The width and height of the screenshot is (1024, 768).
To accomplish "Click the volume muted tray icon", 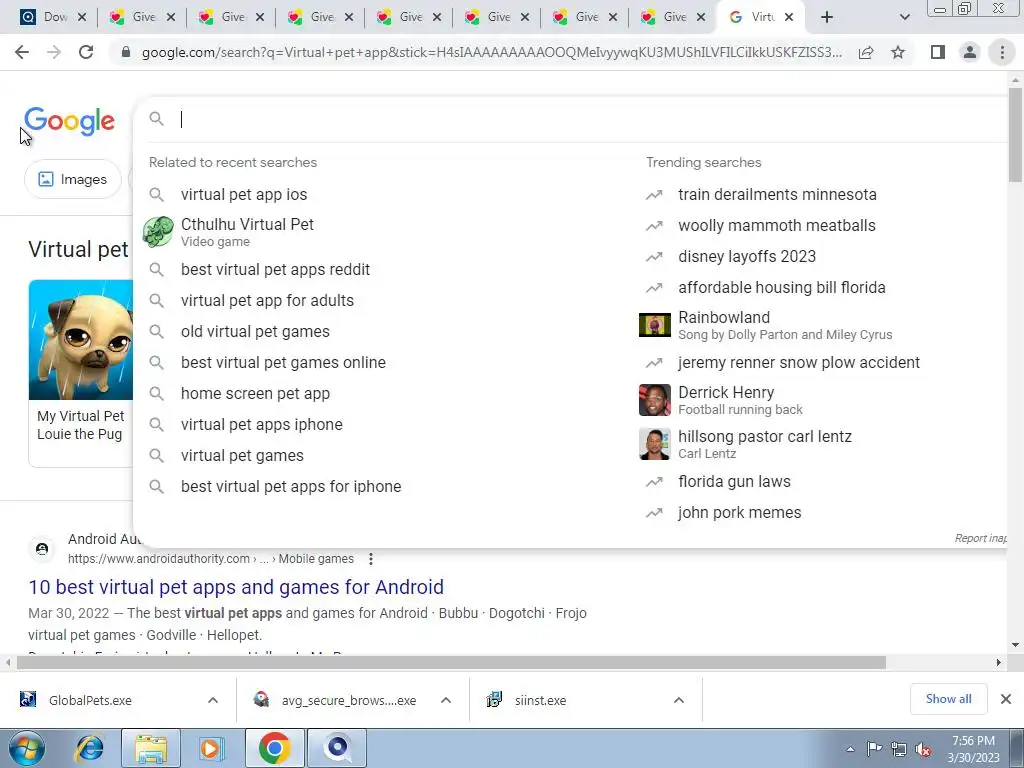I will 923,750.
